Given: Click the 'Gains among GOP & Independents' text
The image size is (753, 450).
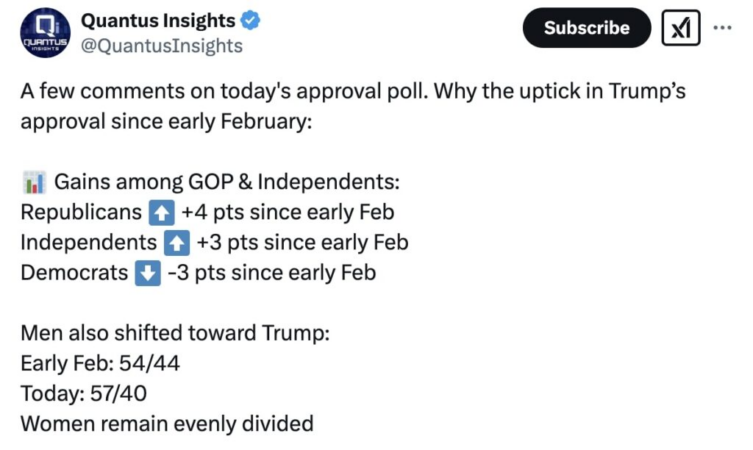Looking at the screenshot, I should point(227,182).
